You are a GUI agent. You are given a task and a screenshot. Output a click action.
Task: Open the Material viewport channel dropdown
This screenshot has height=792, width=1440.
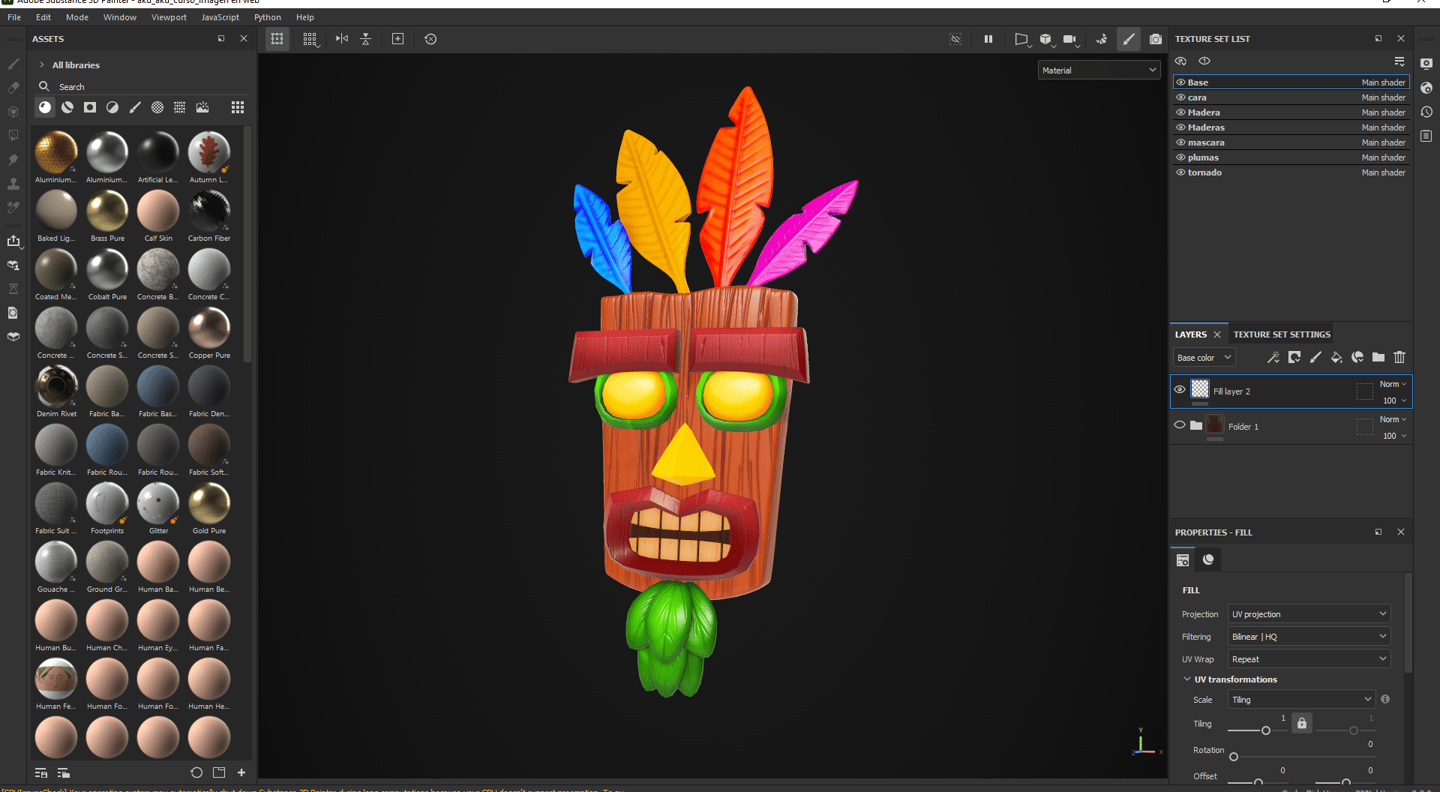pyautogui.click(x=1098, y=70)
